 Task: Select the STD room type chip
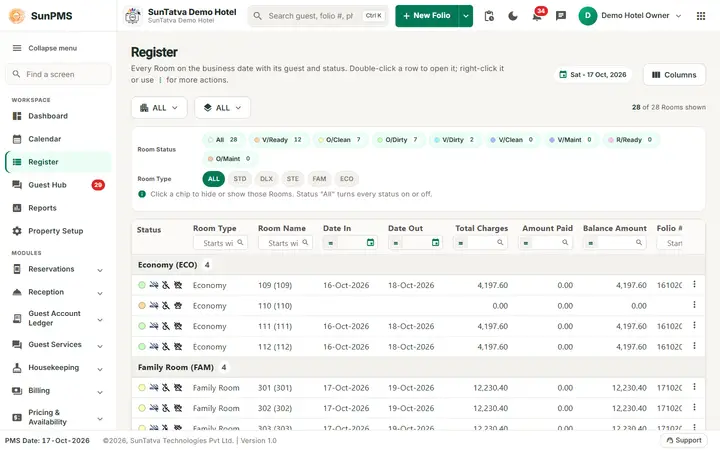[240, 179]
